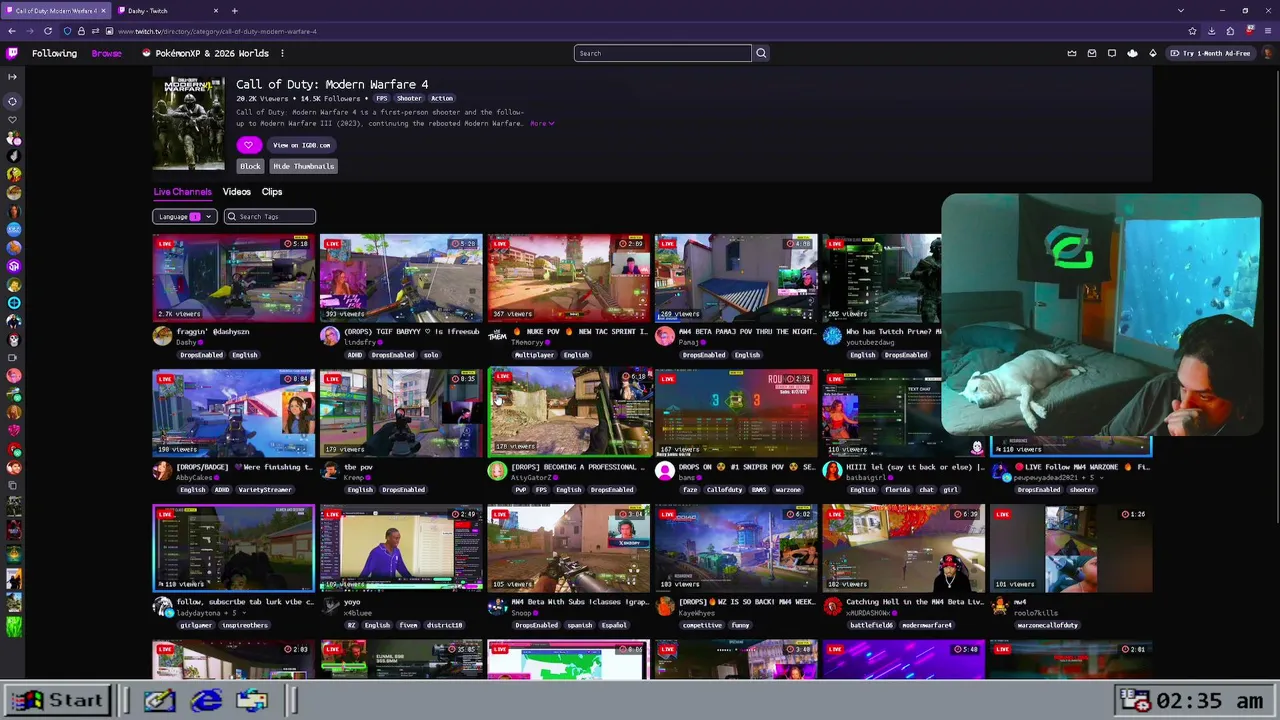The image size is (1280, 720).
Task: Click View on IGDB.com button
Action: [x=302, y=145]
